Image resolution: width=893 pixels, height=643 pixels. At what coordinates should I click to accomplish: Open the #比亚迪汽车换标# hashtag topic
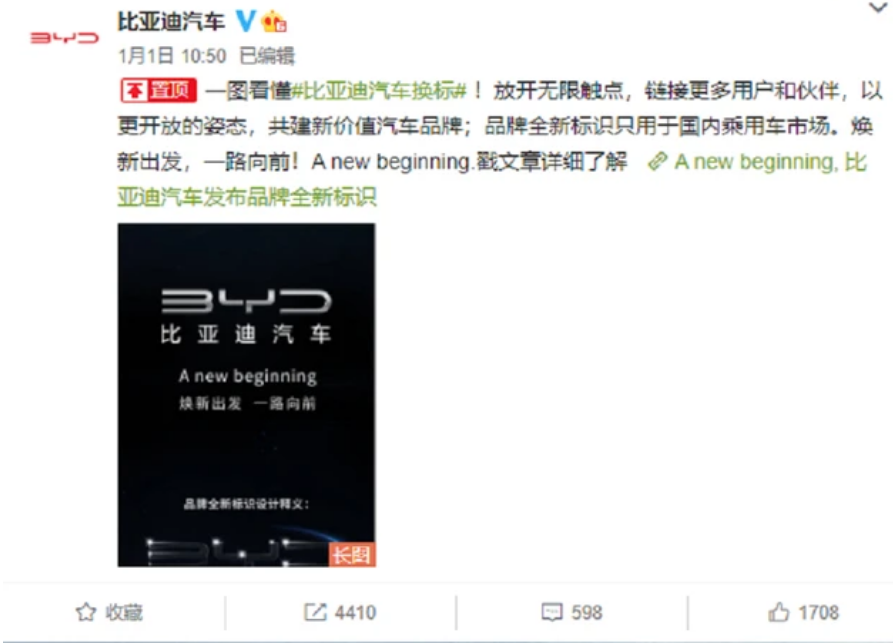(379, 91)
